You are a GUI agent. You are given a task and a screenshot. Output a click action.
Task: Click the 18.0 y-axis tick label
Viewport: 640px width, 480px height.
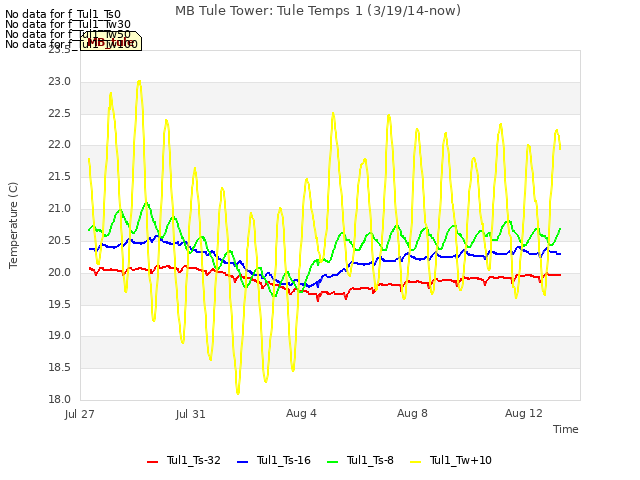tap(60, 399)
